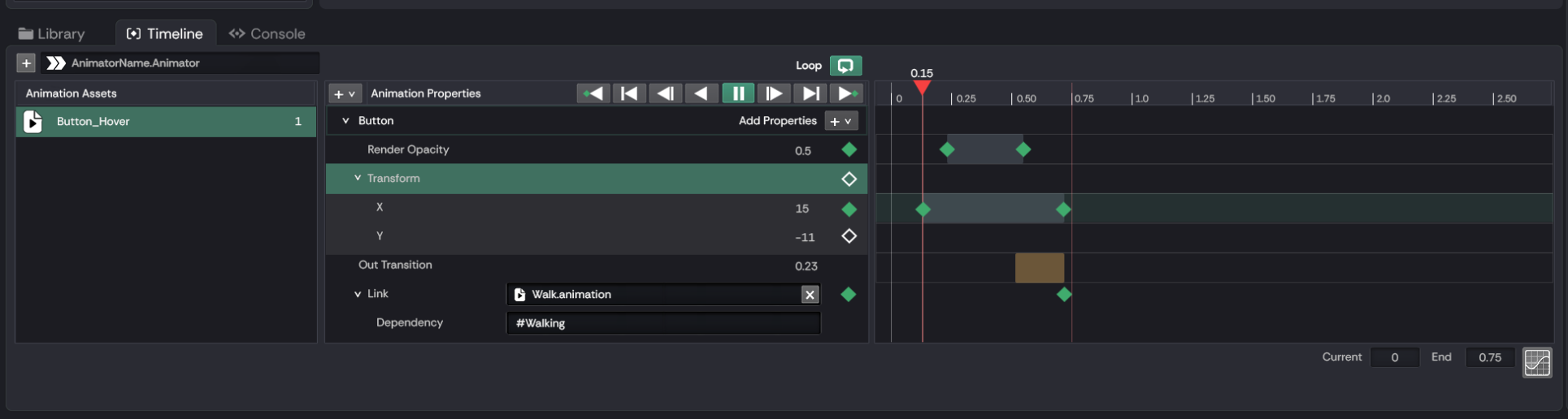Click the Walk.animation link field
The height and width of the screenshot is (419, 1568).
(662, 295)
